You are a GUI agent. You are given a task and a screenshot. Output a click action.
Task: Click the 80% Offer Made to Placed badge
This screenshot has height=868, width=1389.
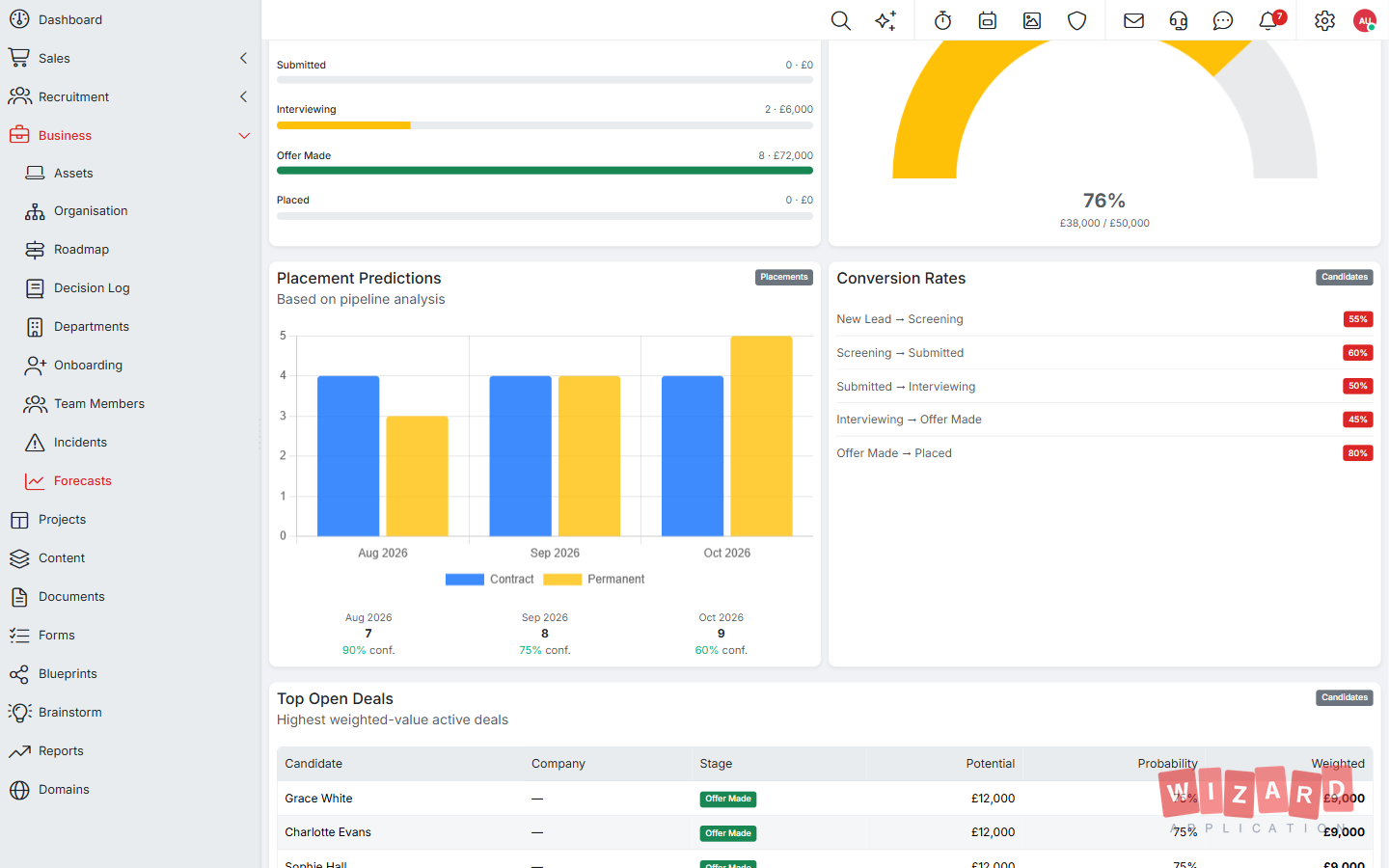point(1358,453)
